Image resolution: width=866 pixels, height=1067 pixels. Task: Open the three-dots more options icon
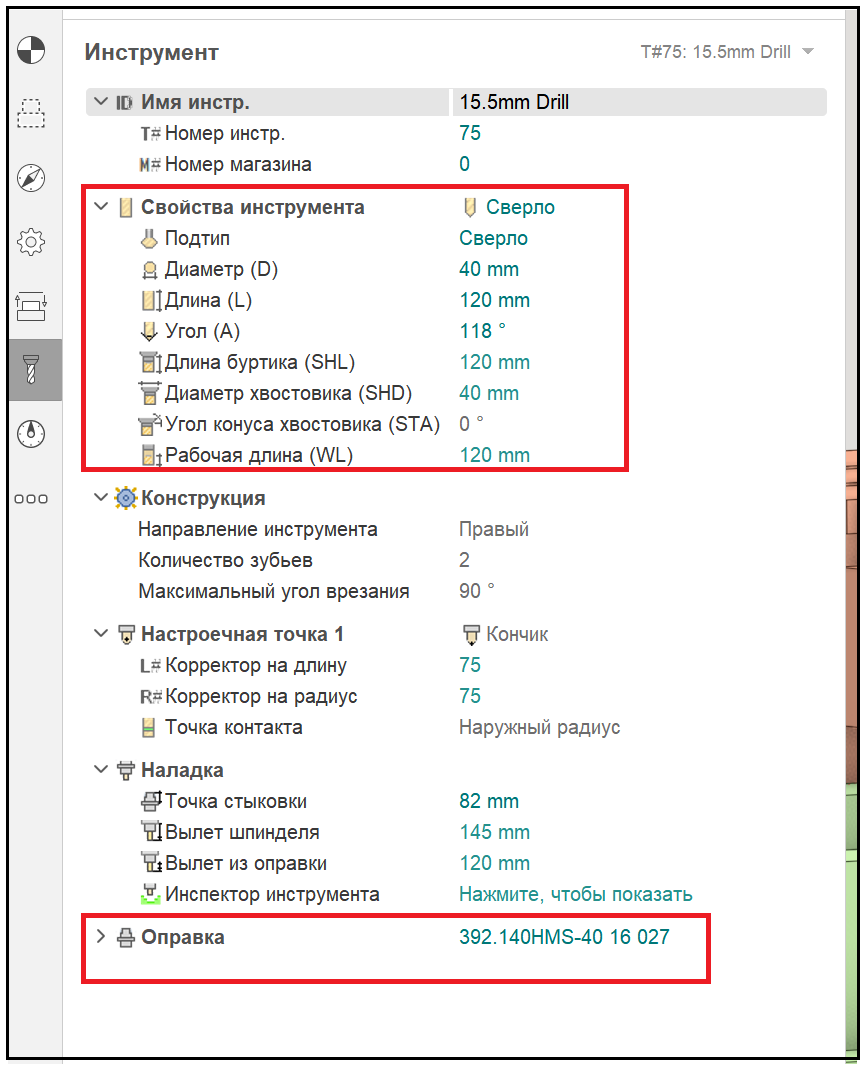(32, 499)
